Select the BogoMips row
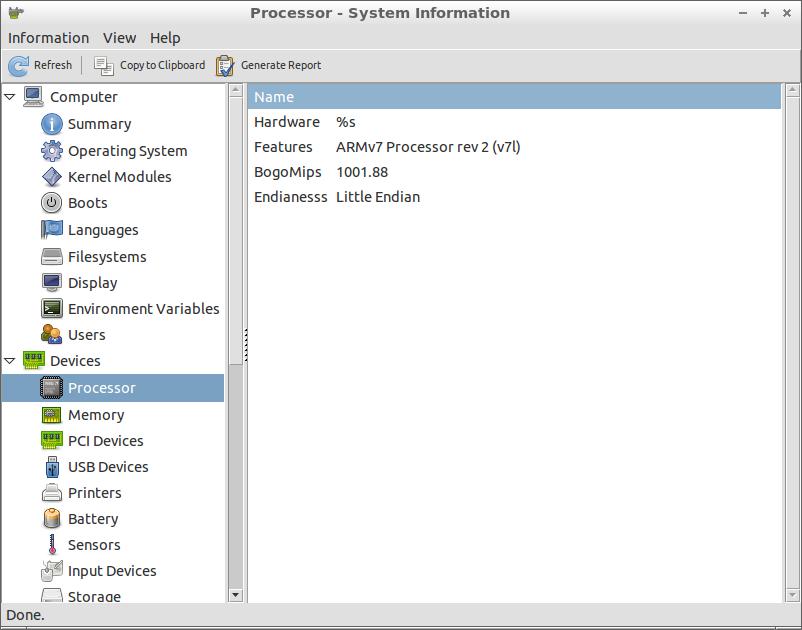 point(514,172)
